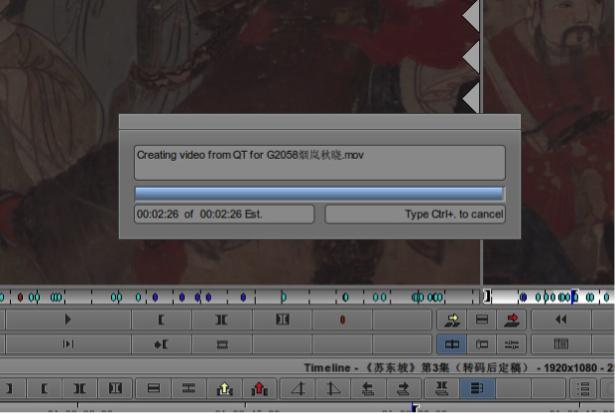Click the red Overwrite arrow button
The image size is (615, 414).
point(512,320)
